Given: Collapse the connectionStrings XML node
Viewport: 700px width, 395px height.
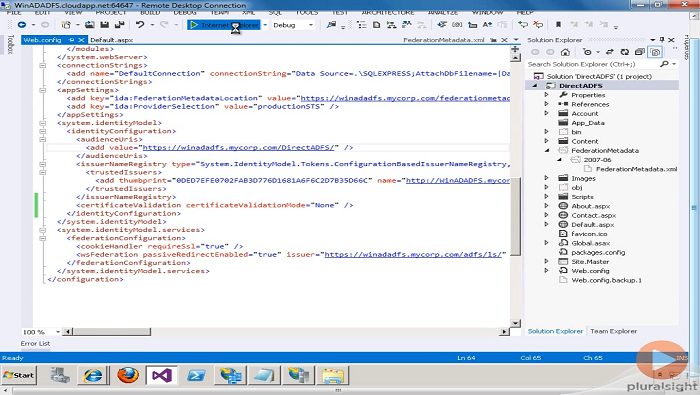Looking at the screenshot, I should (42, 65).
